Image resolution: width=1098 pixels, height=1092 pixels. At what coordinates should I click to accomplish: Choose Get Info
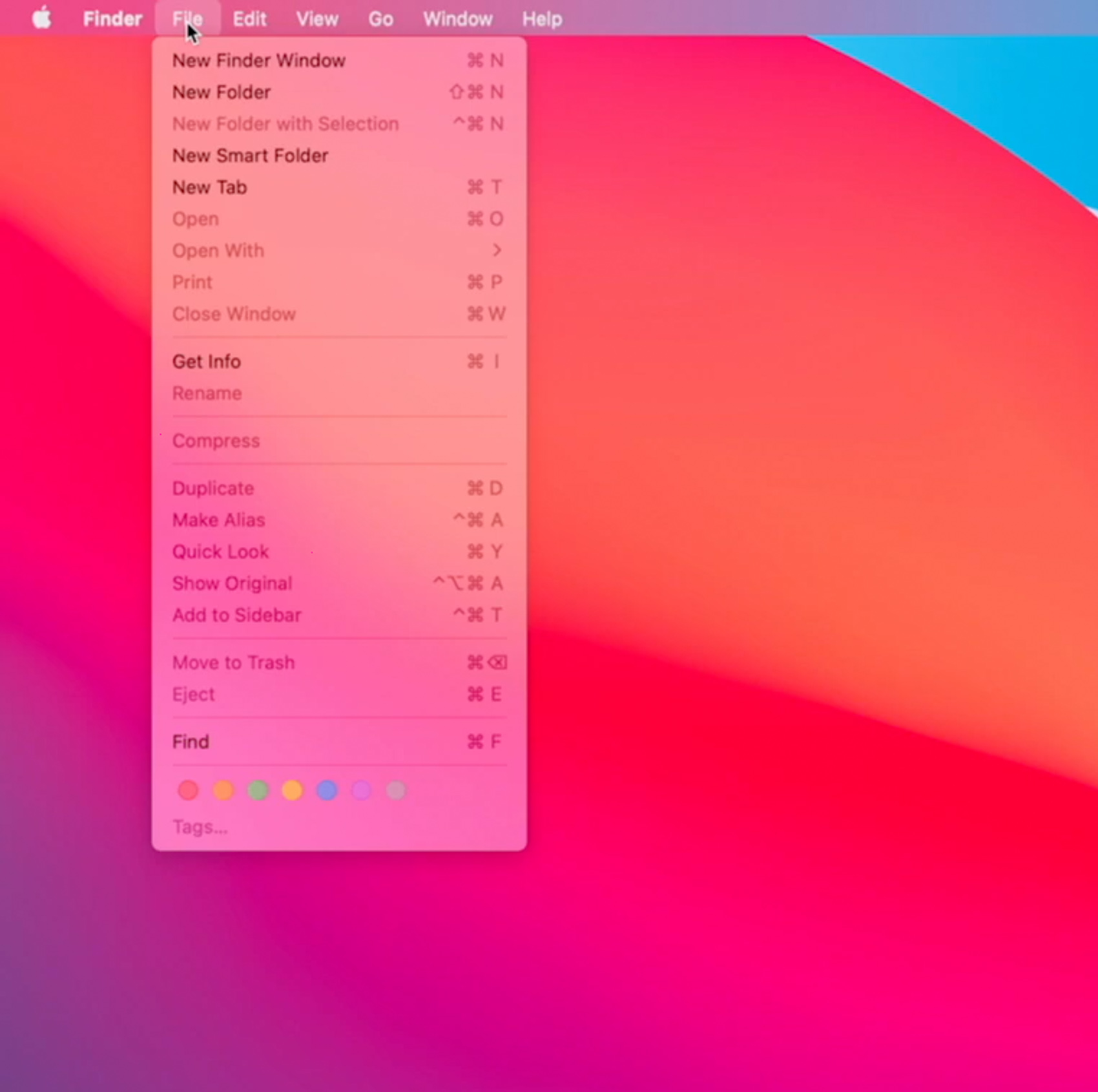pyautogui.click(x=339, y=361)
